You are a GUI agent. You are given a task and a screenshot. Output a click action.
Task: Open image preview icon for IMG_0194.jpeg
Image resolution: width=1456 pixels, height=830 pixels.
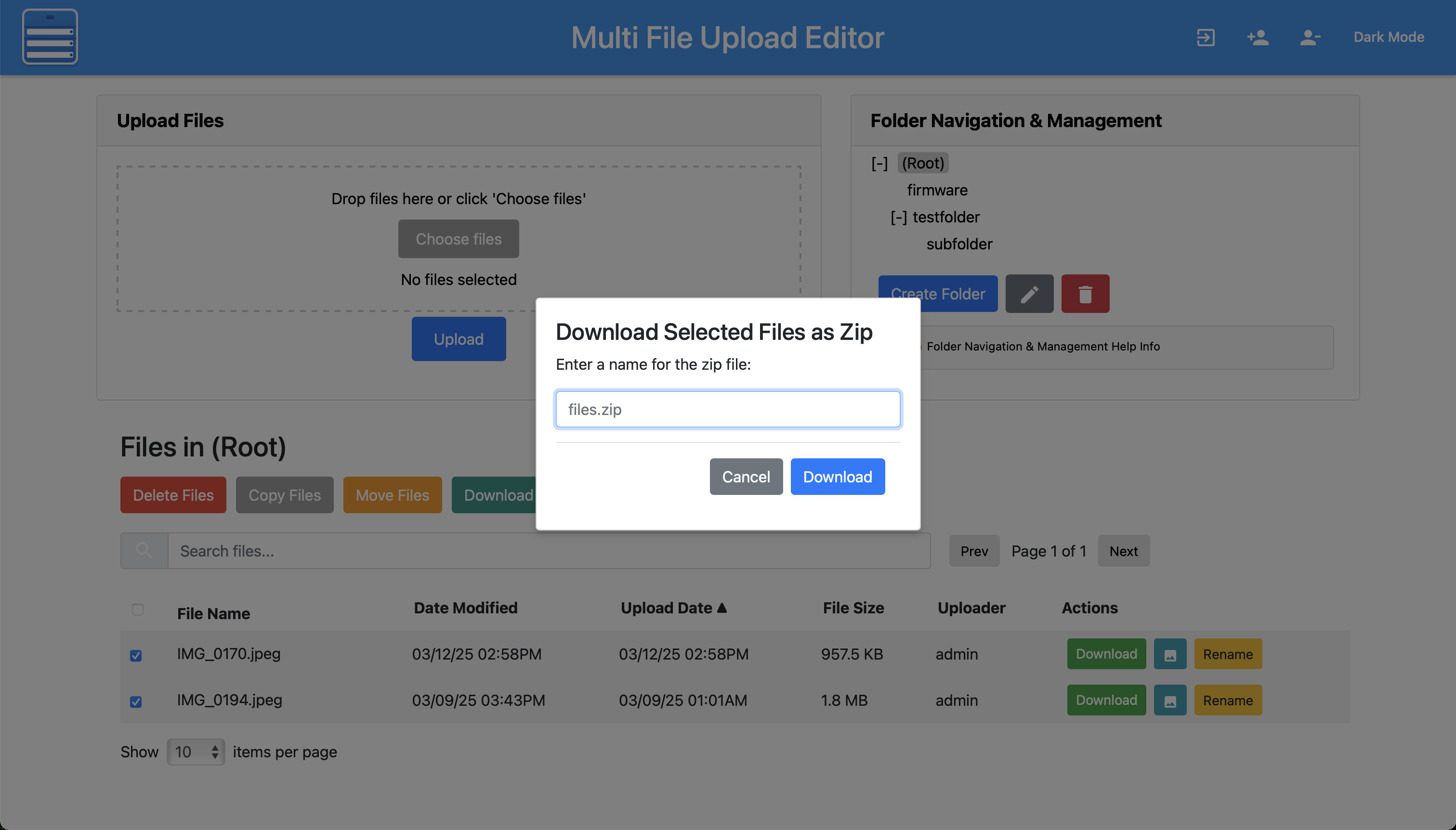coord(1170,700)
